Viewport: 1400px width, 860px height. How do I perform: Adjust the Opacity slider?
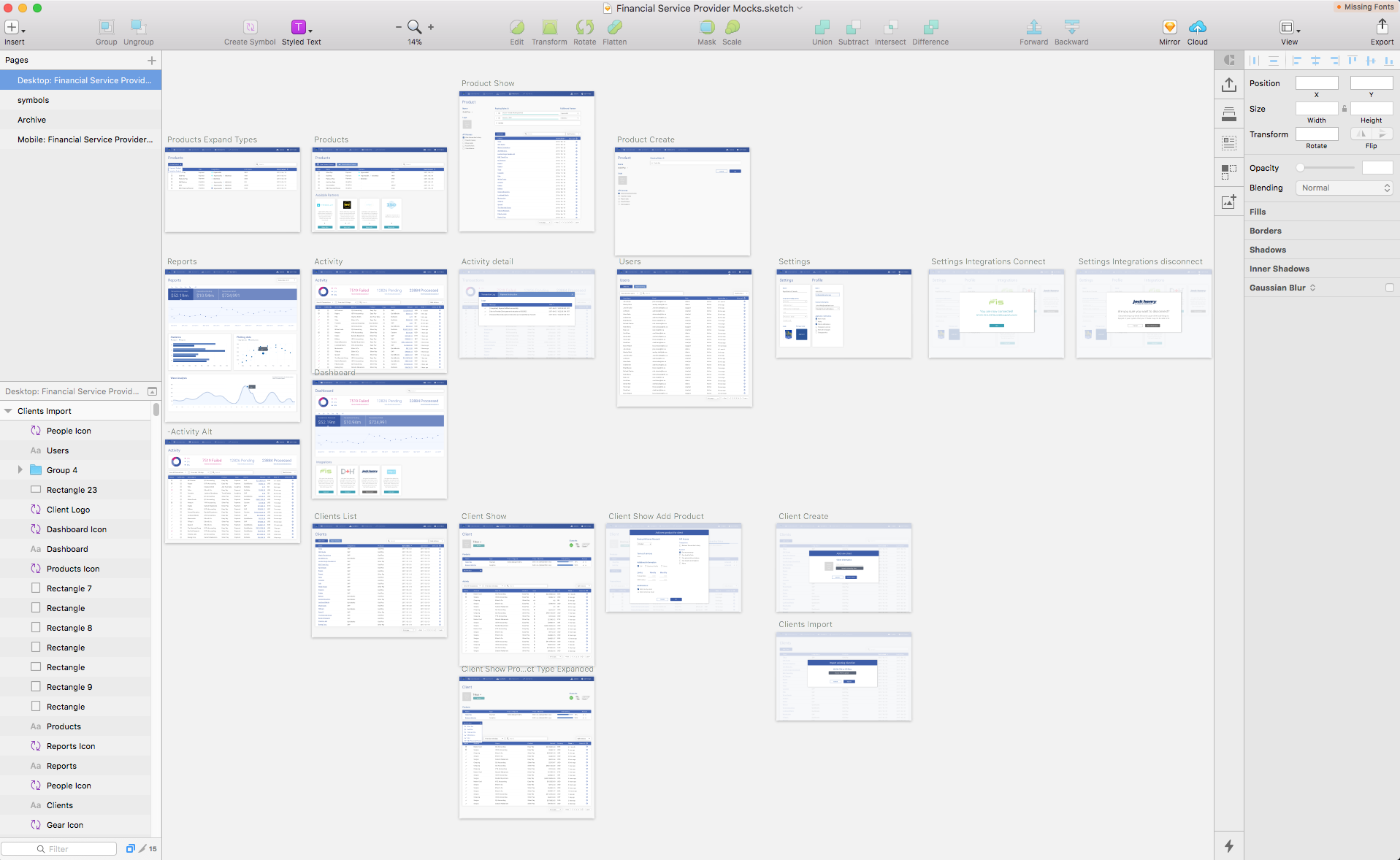click(x=1326, y=168)
